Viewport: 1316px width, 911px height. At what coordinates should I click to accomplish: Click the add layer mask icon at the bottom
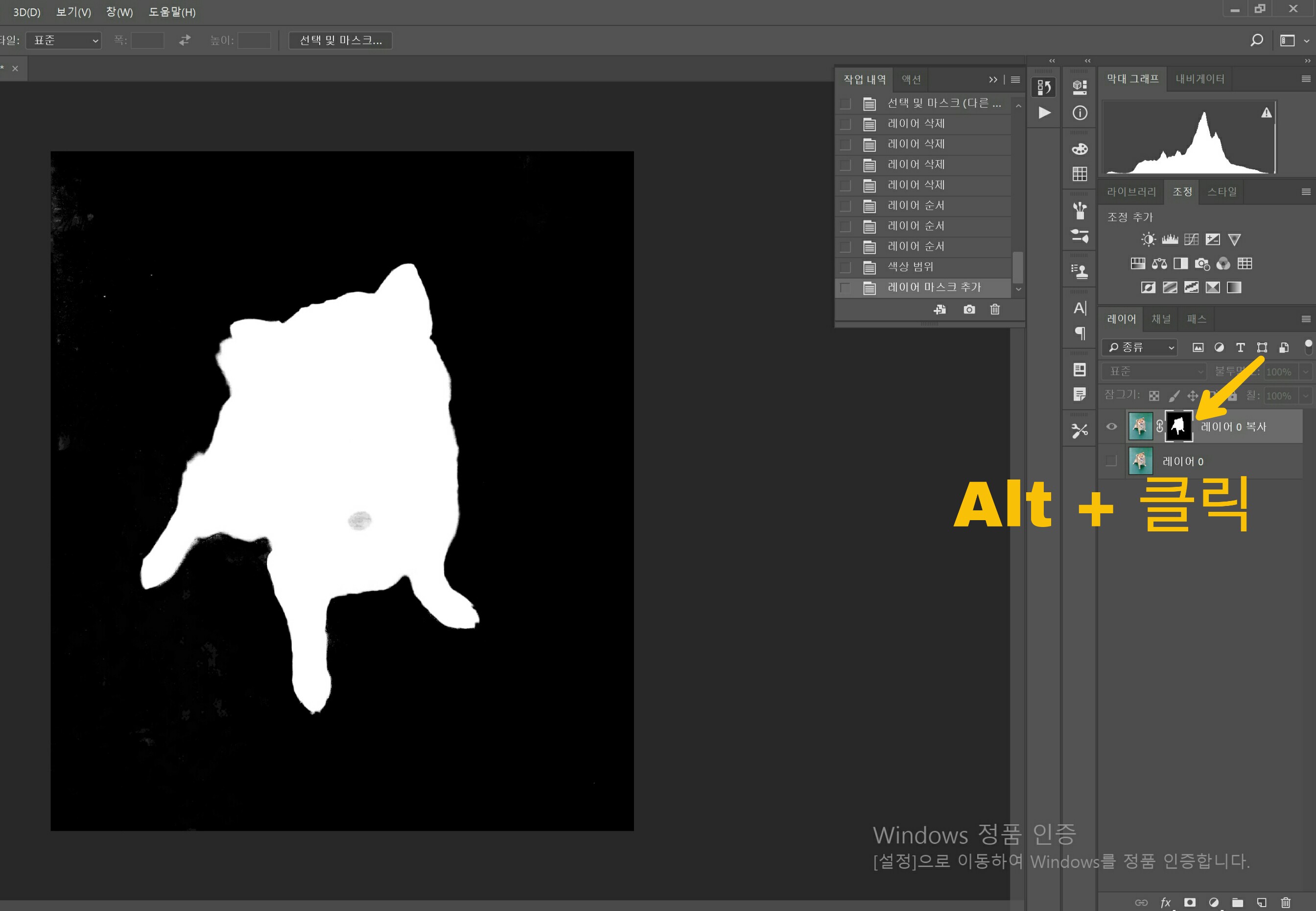[x=1189, y=903]
